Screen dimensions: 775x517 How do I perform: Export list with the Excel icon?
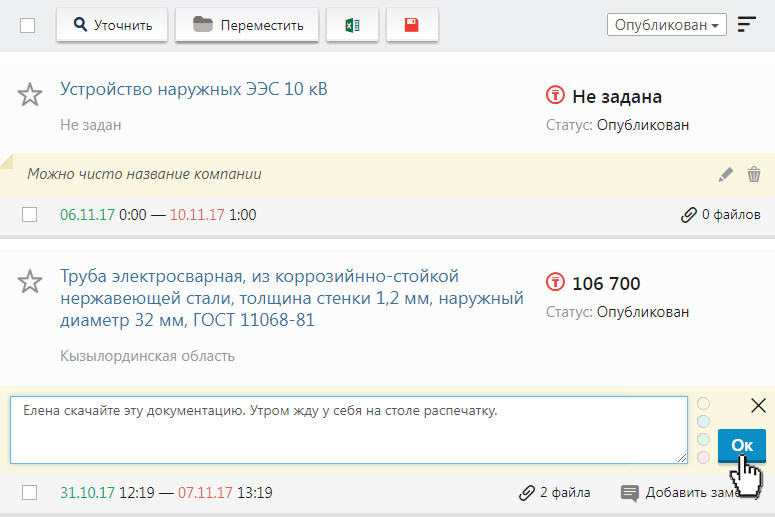[352, 25]
